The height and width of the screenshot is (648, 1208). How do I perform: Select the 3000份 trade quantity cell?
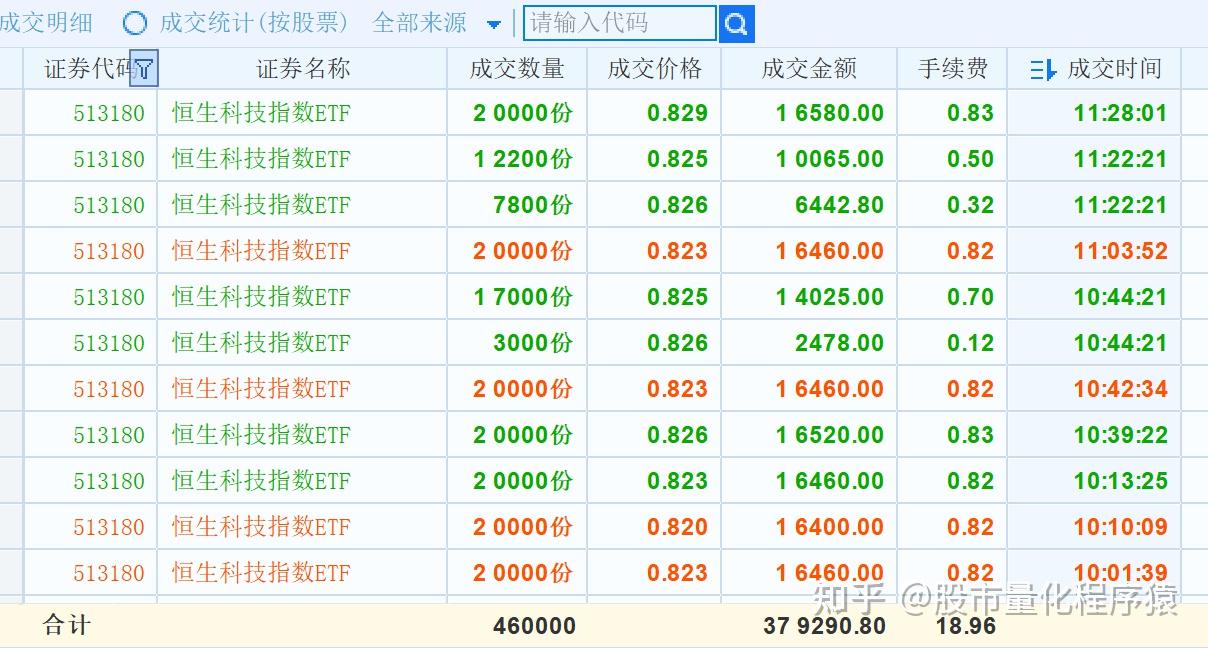tap(532, 343)
